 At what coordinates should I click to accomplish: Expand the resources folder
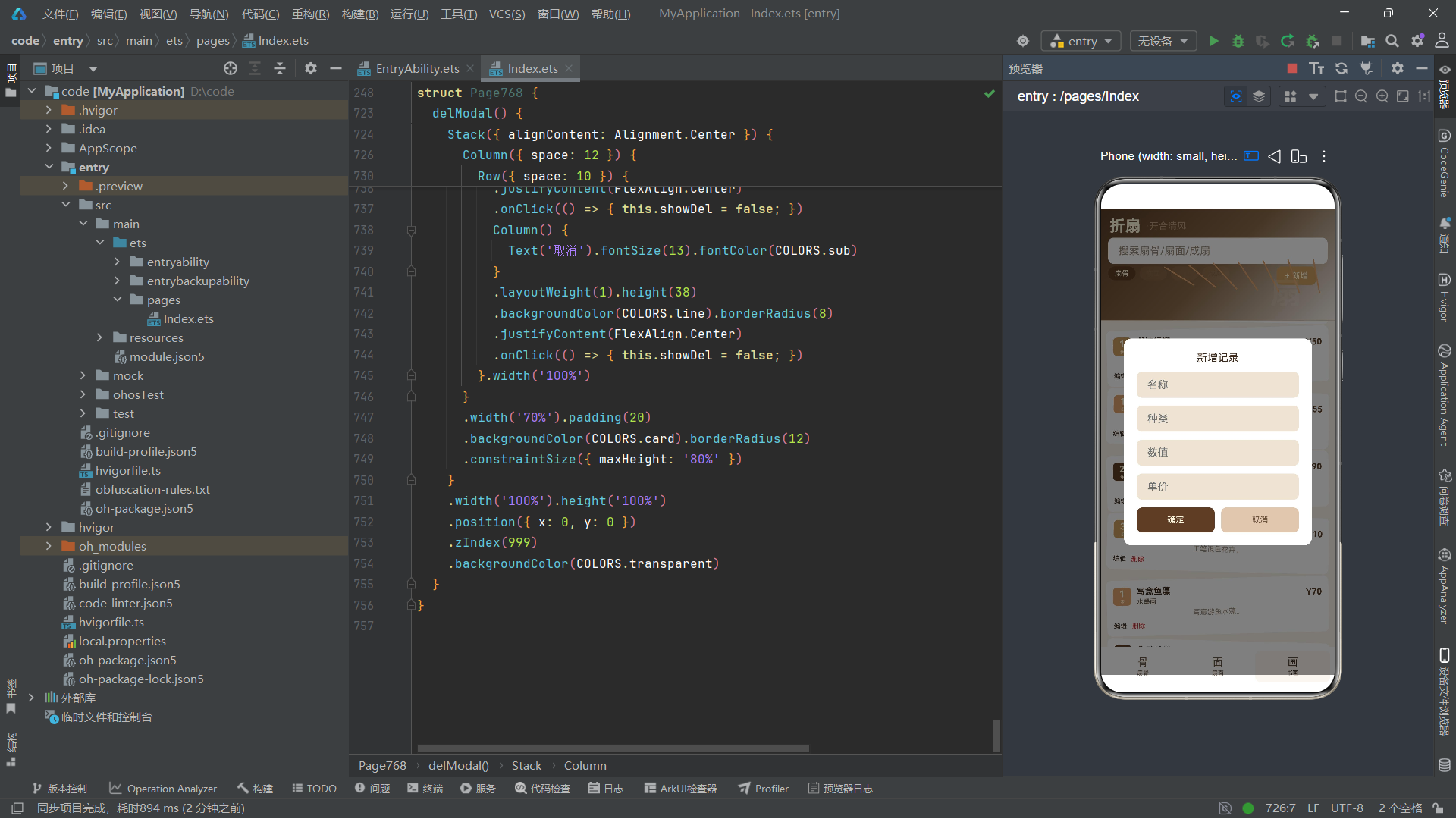tap(99, 337)
